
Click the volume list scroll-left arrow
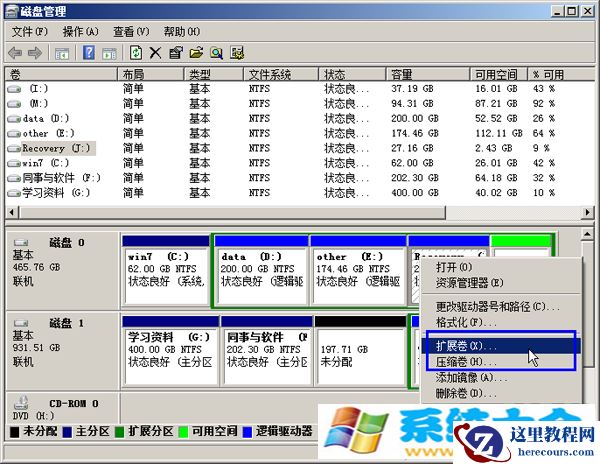click(11, 212)
